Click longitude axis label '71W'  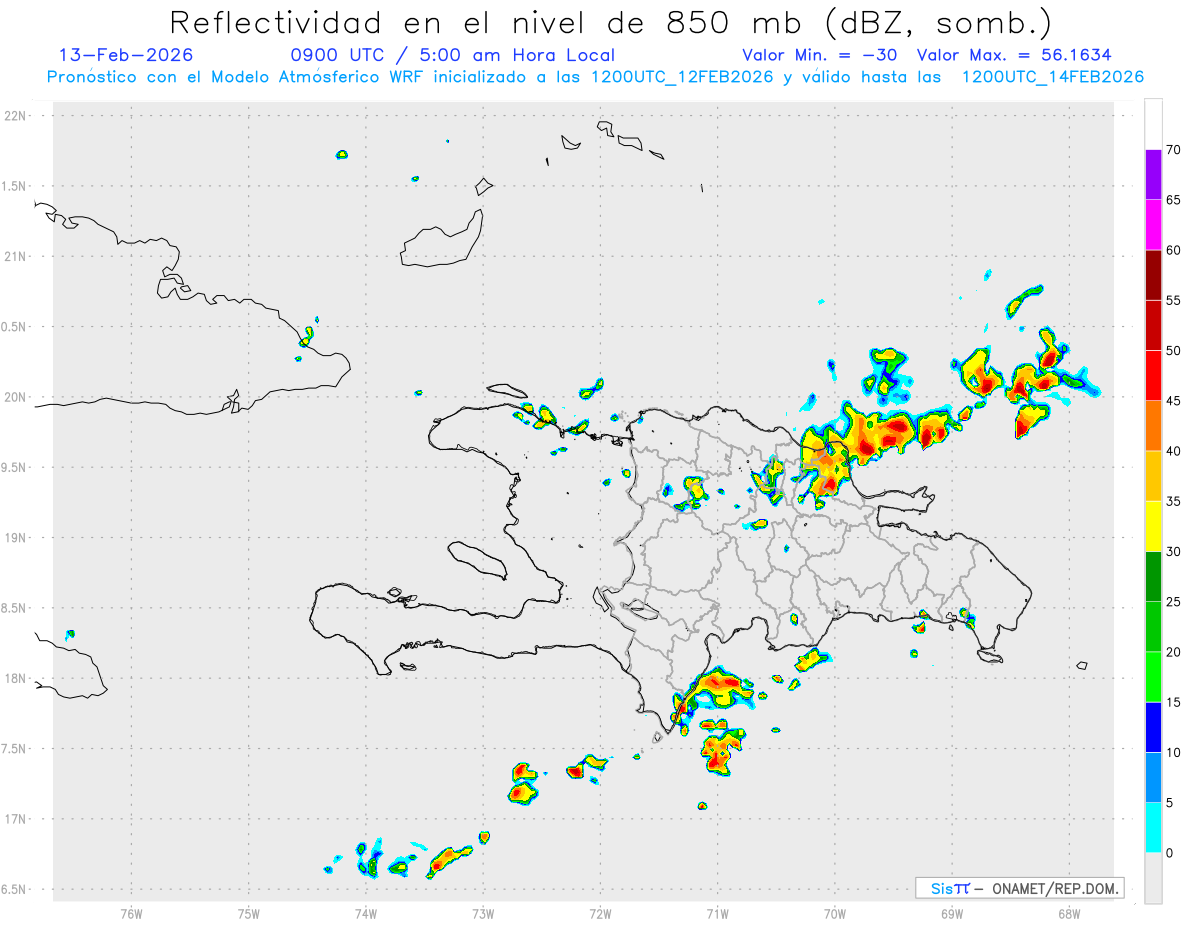pyautogui.click(x=717, y=913)
